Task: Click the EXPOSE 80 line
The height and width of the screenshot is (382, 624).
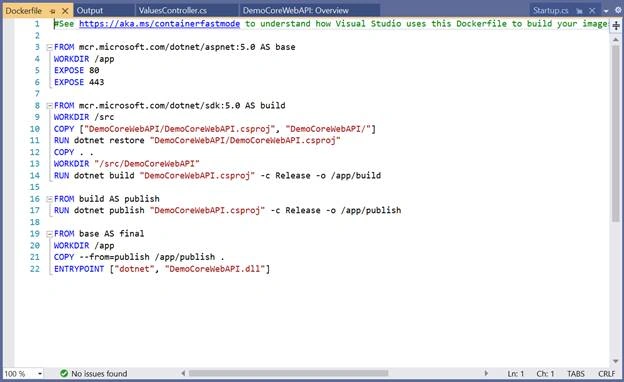Action: [76, 70]
